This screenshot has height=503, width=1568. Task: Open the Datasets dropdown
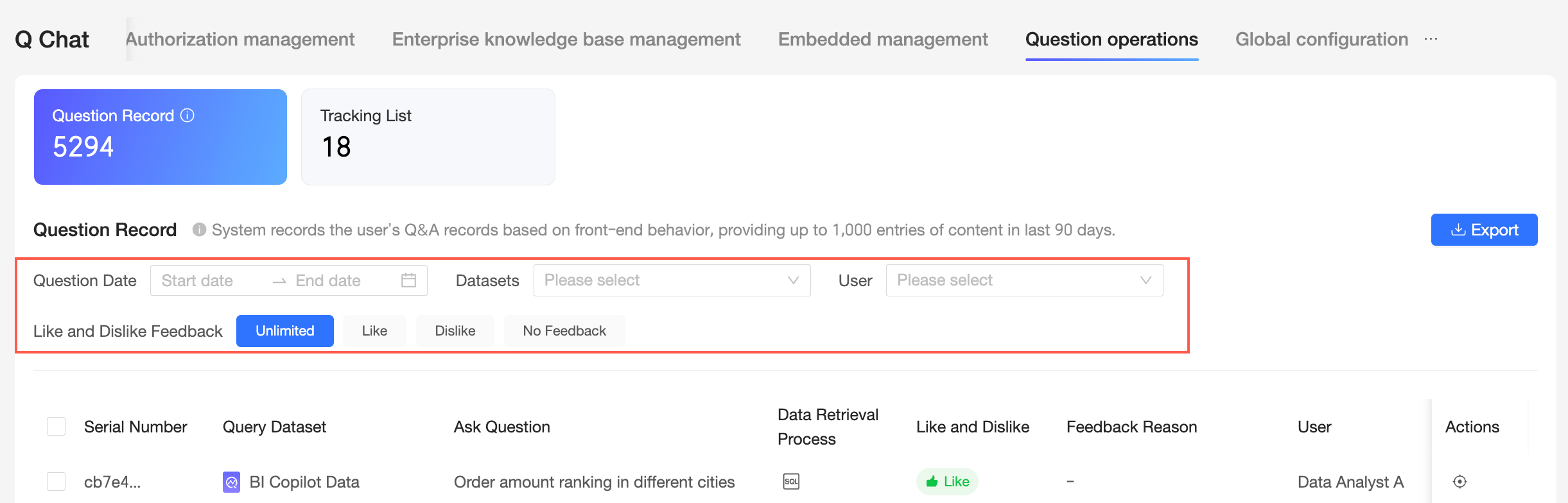(672, 280)
